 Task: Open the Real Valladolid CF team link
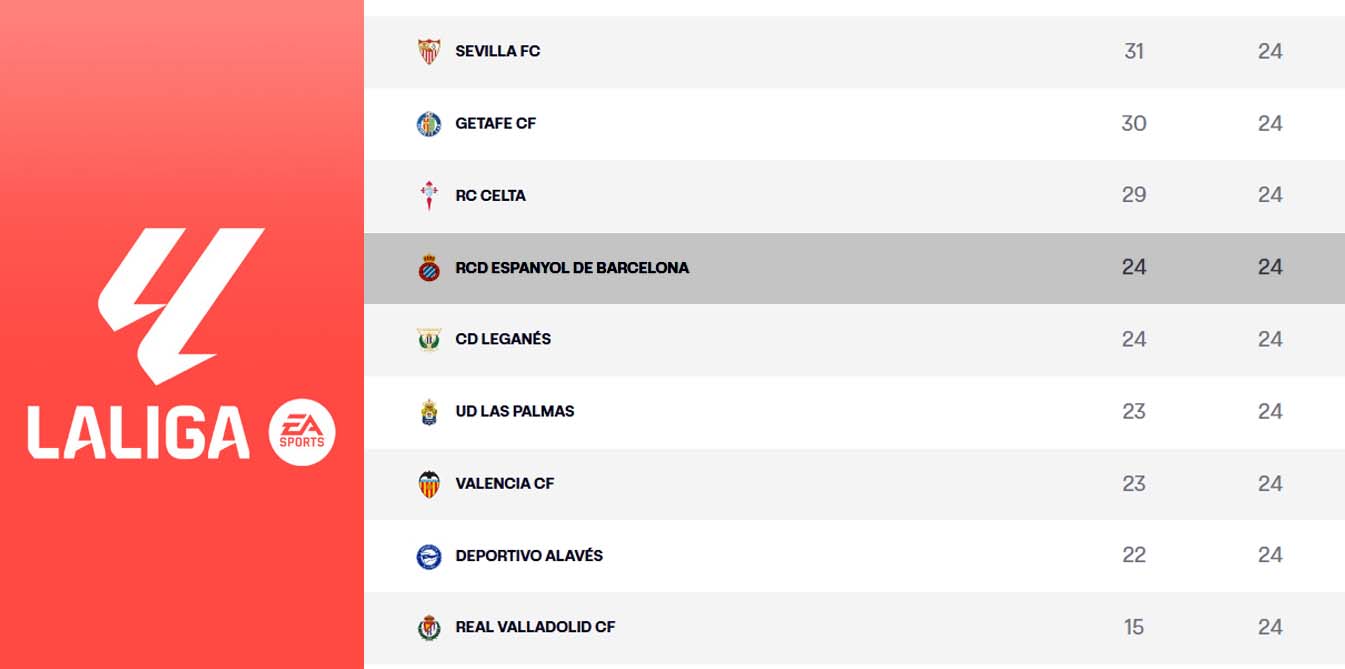point(535,627)
